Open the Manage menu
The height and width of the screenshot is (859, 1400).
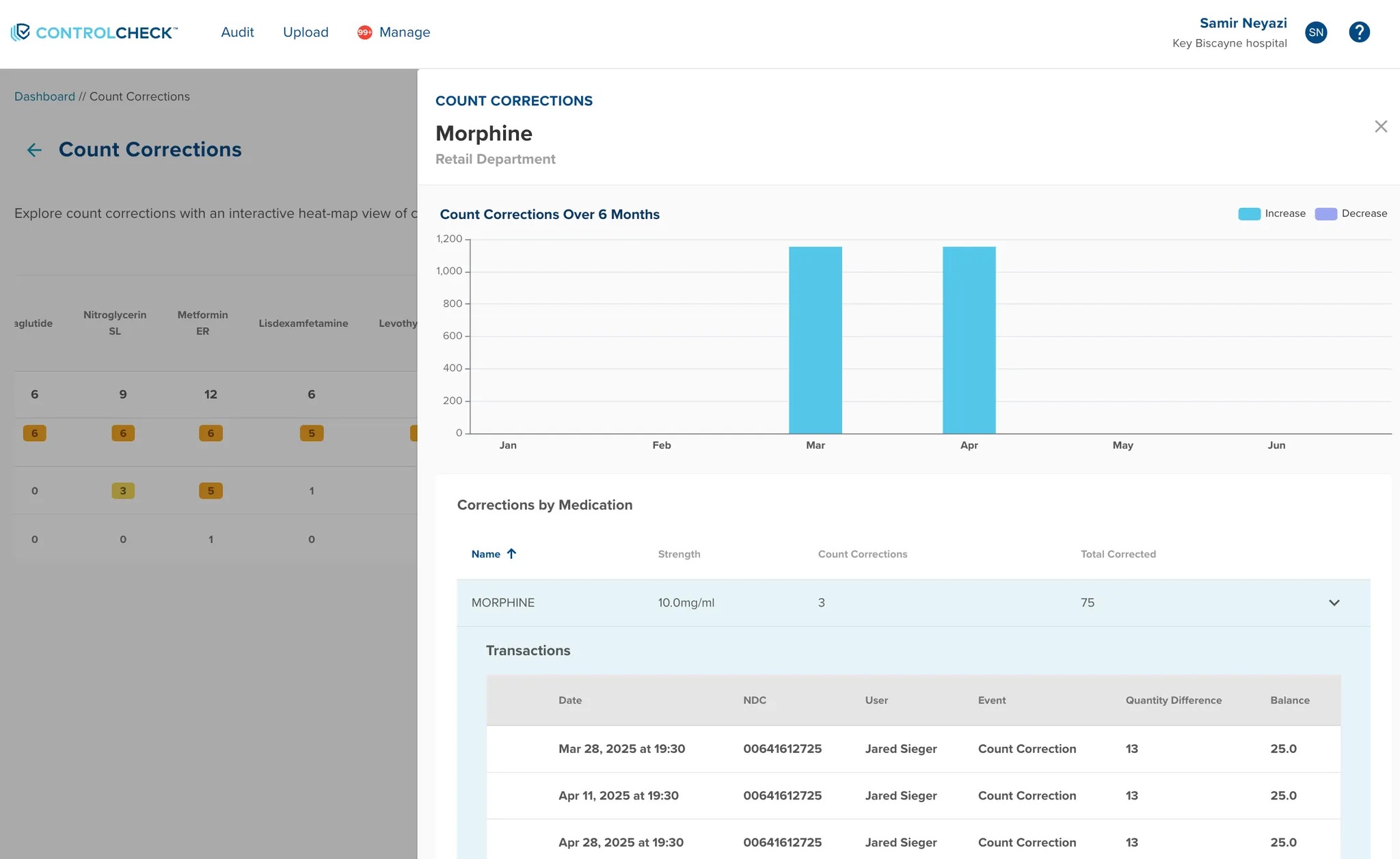pos(404,32)
